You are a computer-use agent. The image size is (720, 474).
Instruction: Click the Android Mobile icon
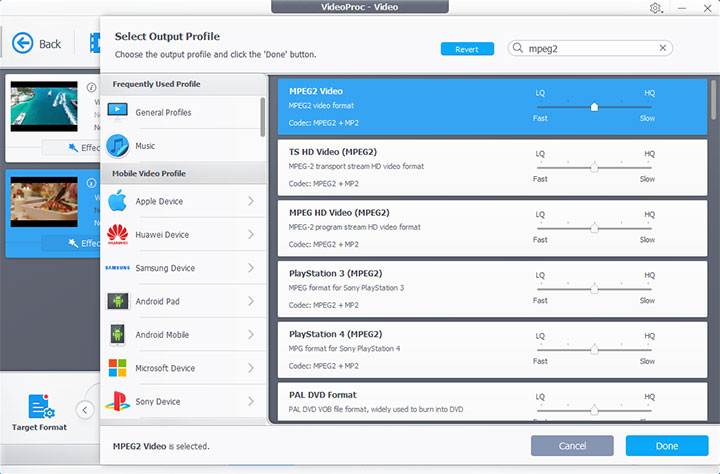(x=118, y=334)
